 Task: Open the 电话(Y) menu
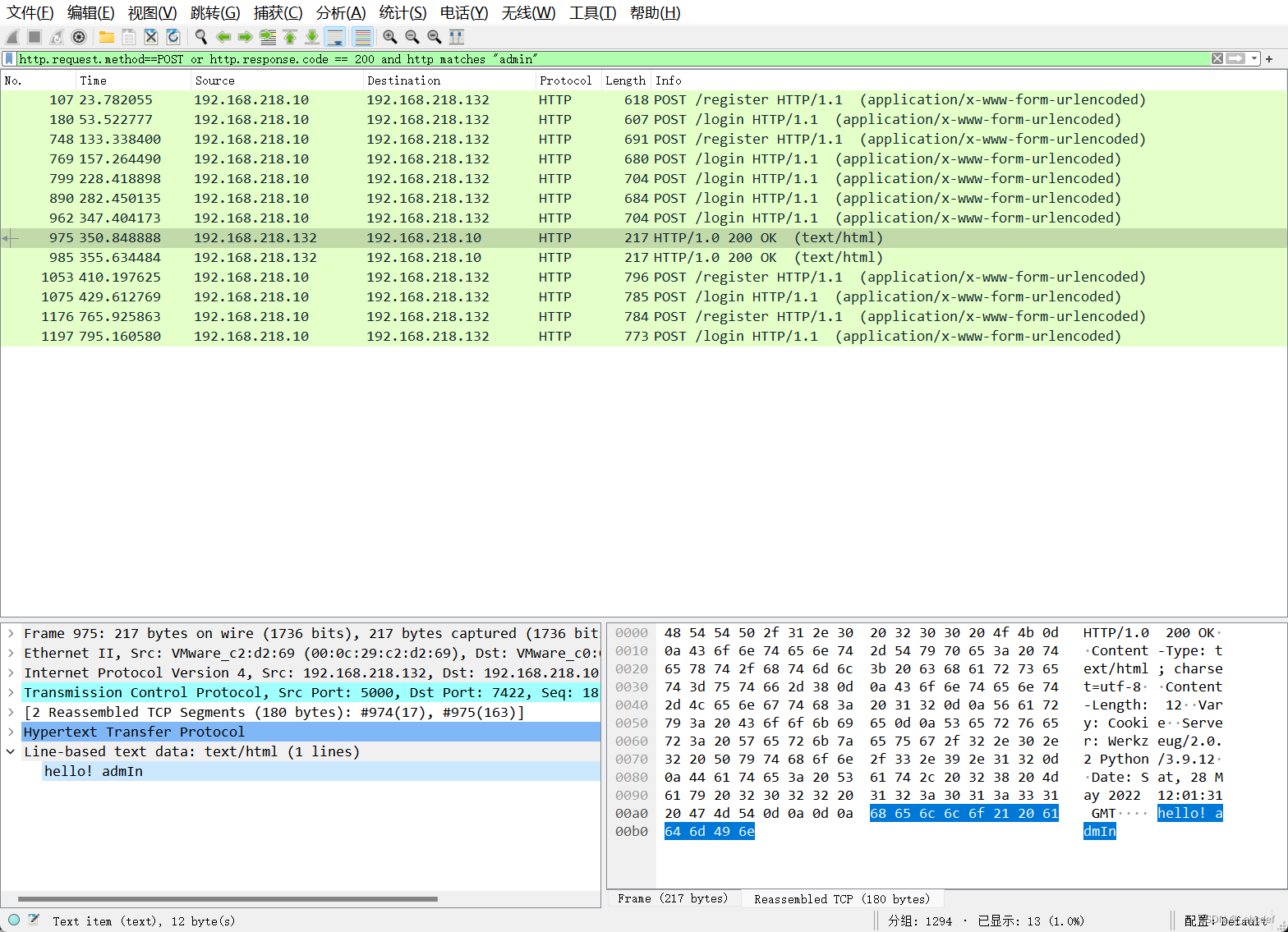pyautogui.click(x=464, y=13)
